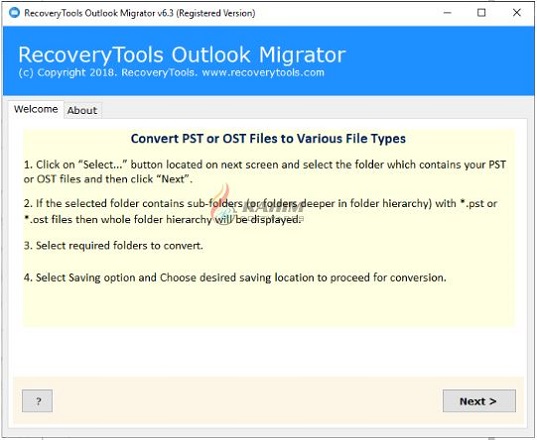
Task: Click the RecoveryTools app icon in title bar
Action: (14, 13)
